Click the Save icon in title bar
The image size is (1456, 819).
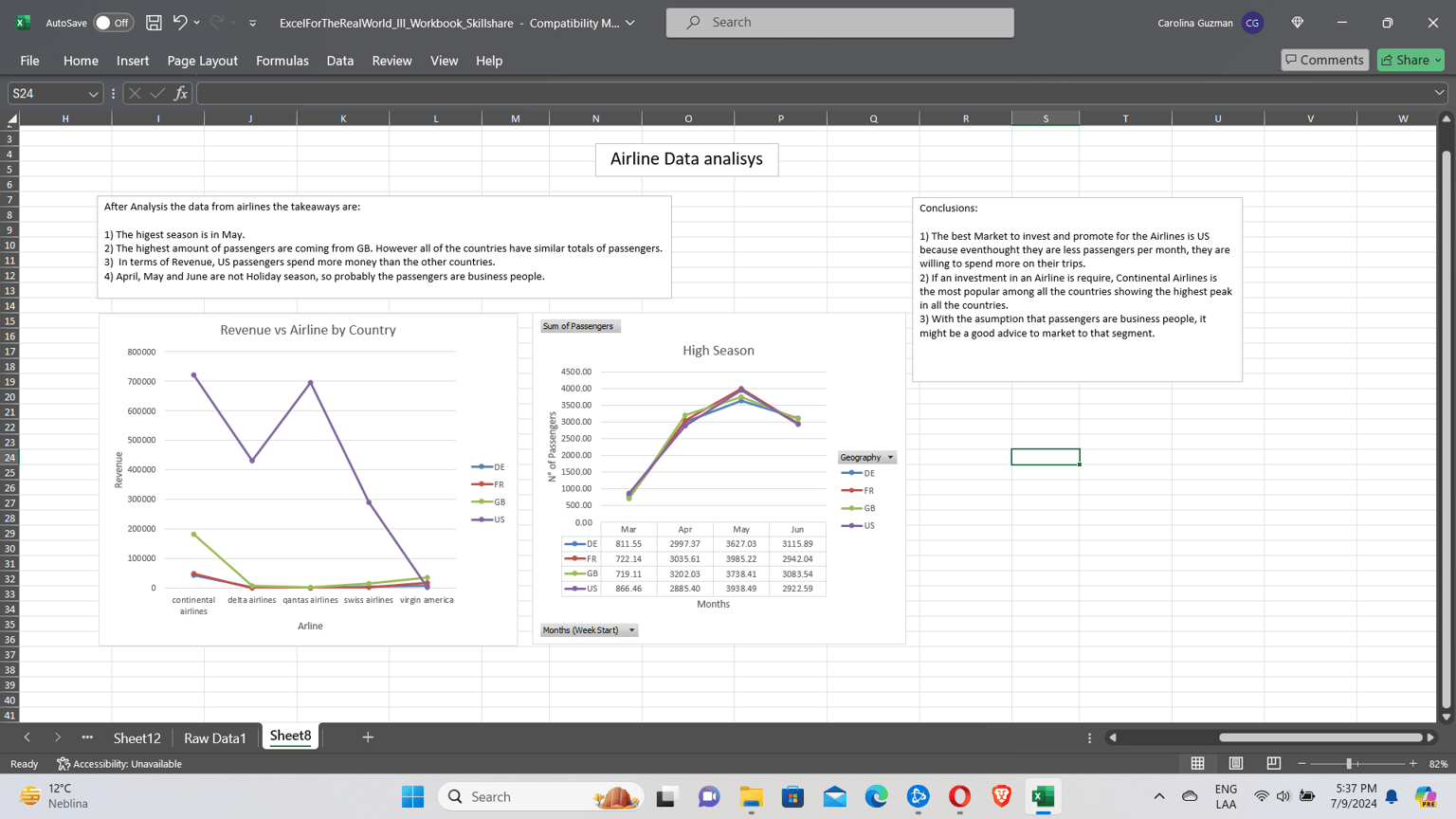coord(154,22)
